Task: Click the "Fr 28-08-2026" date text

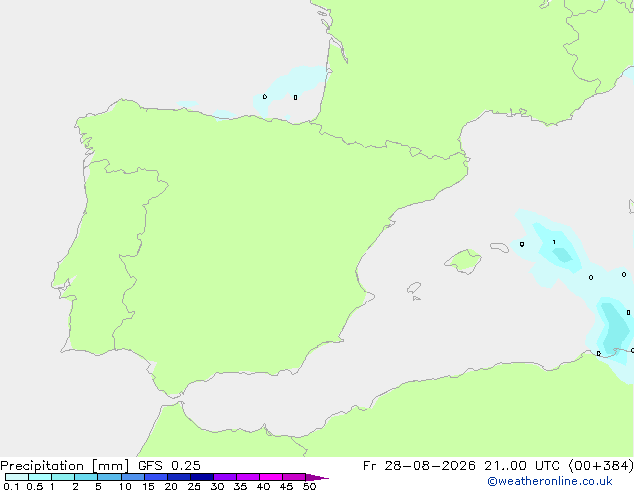Action: [419, 466]
